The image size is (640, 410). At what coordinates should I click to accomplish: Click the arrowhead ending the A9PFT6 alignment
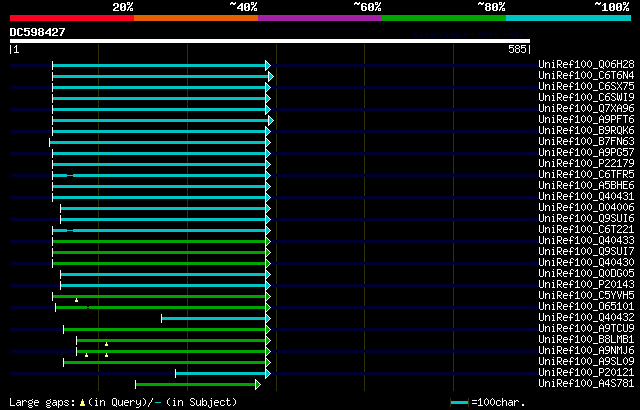click(x=271, y=120)
